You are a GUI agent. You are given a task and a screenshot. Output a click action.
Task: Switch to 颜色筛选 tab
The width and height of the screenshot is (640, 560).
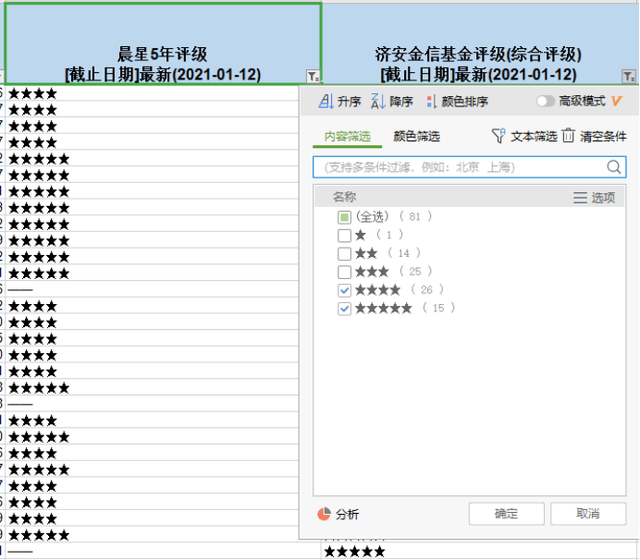pyautogui.click(x=417, y=136)
